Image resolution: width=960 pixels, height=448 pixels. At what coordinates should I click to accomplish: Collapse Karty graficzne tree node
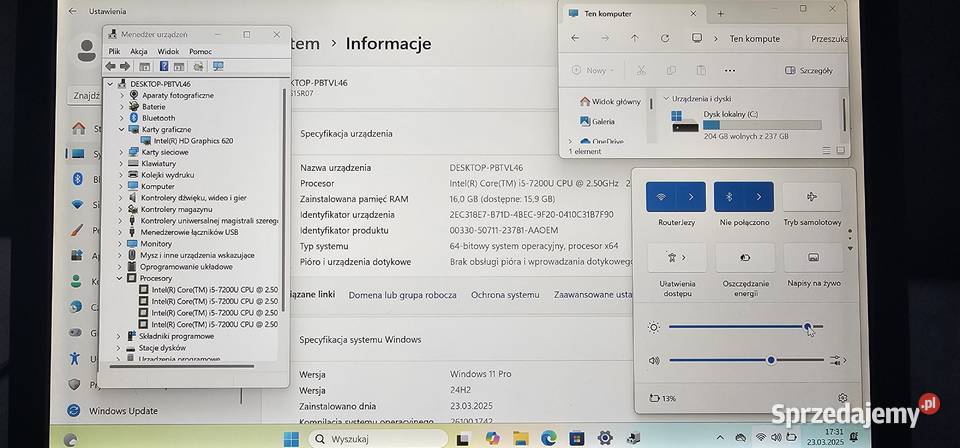pyautogui.click(x=121, y=130)
